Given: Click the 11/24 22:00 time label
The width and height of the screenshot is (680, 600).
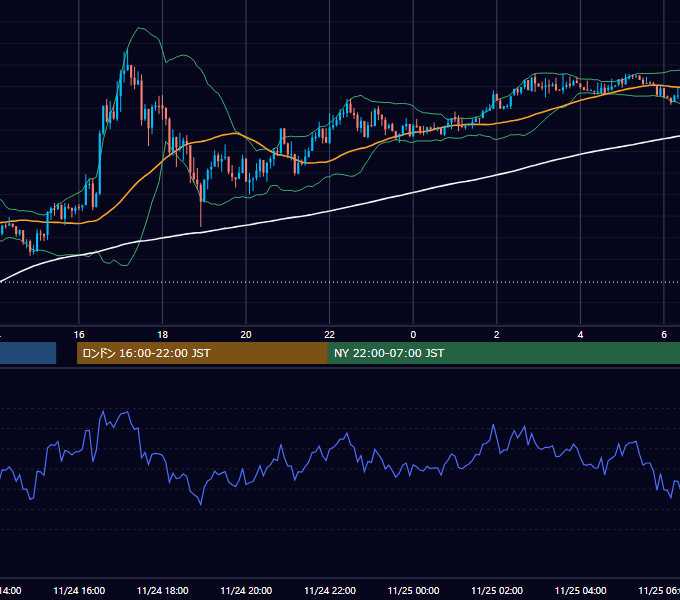Looking at the screenshot, I should [x=330, y=590].
